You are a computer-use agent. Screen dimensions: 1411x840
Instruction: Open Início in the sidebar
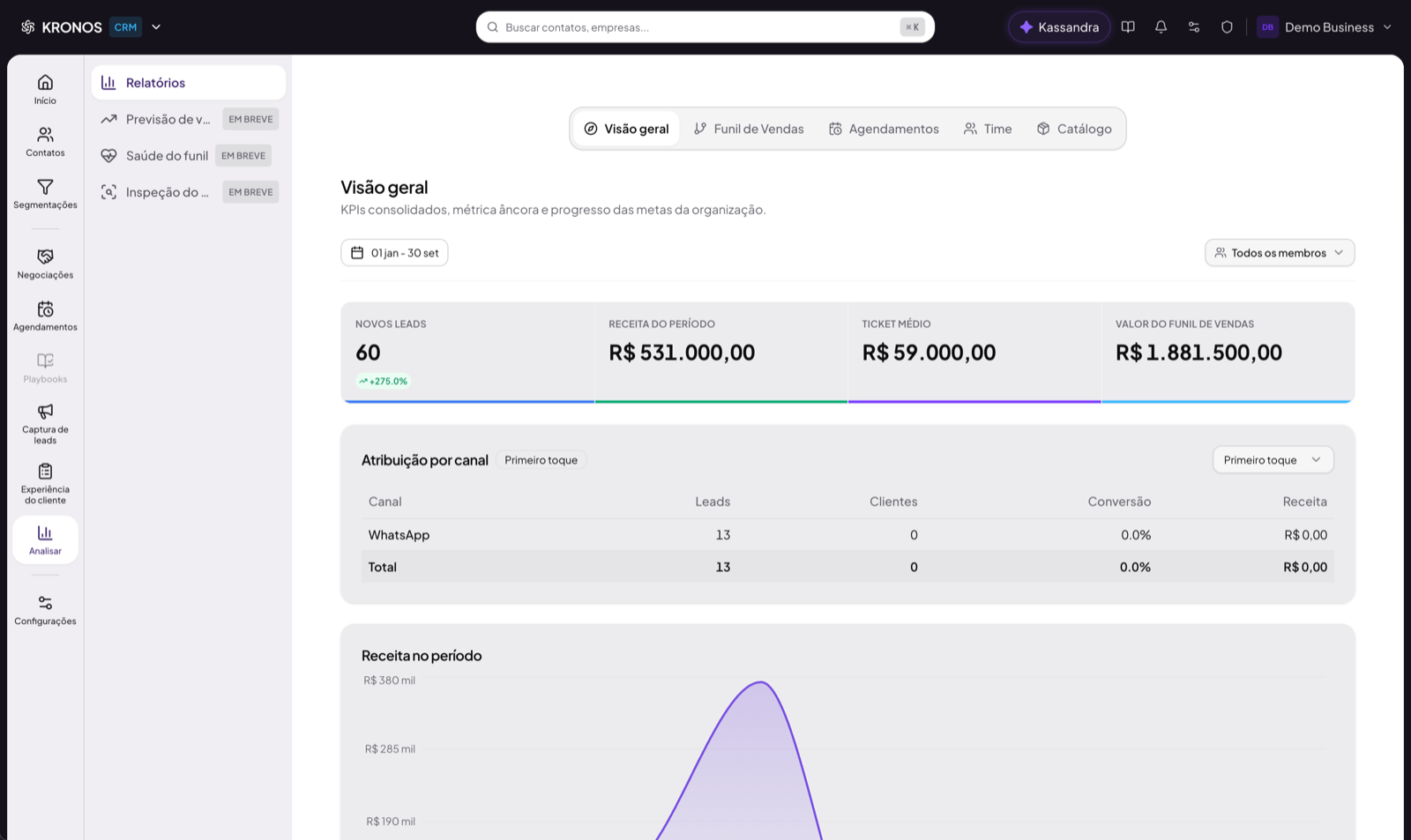coord(45,90)
